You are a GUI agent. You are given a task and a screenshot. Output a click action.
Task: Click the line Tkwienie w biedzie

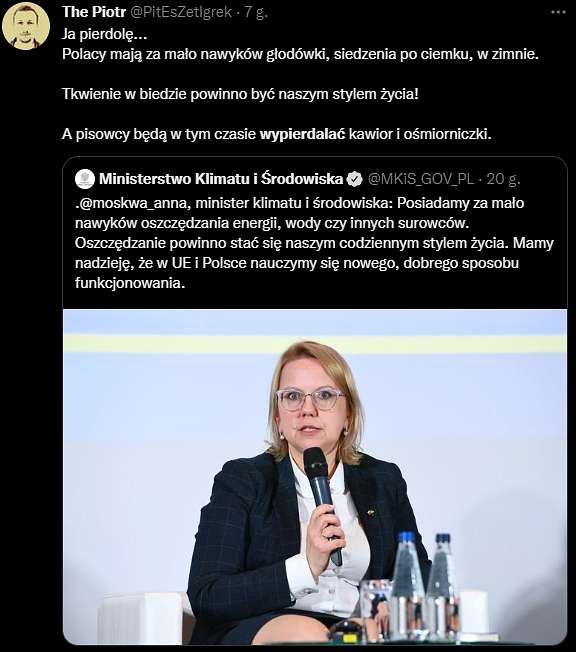240,94
